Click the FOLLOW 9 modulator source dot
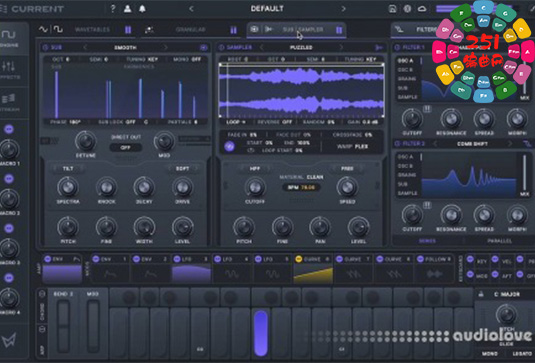Screen dimensions: 535x363 [x=420, y=259]
